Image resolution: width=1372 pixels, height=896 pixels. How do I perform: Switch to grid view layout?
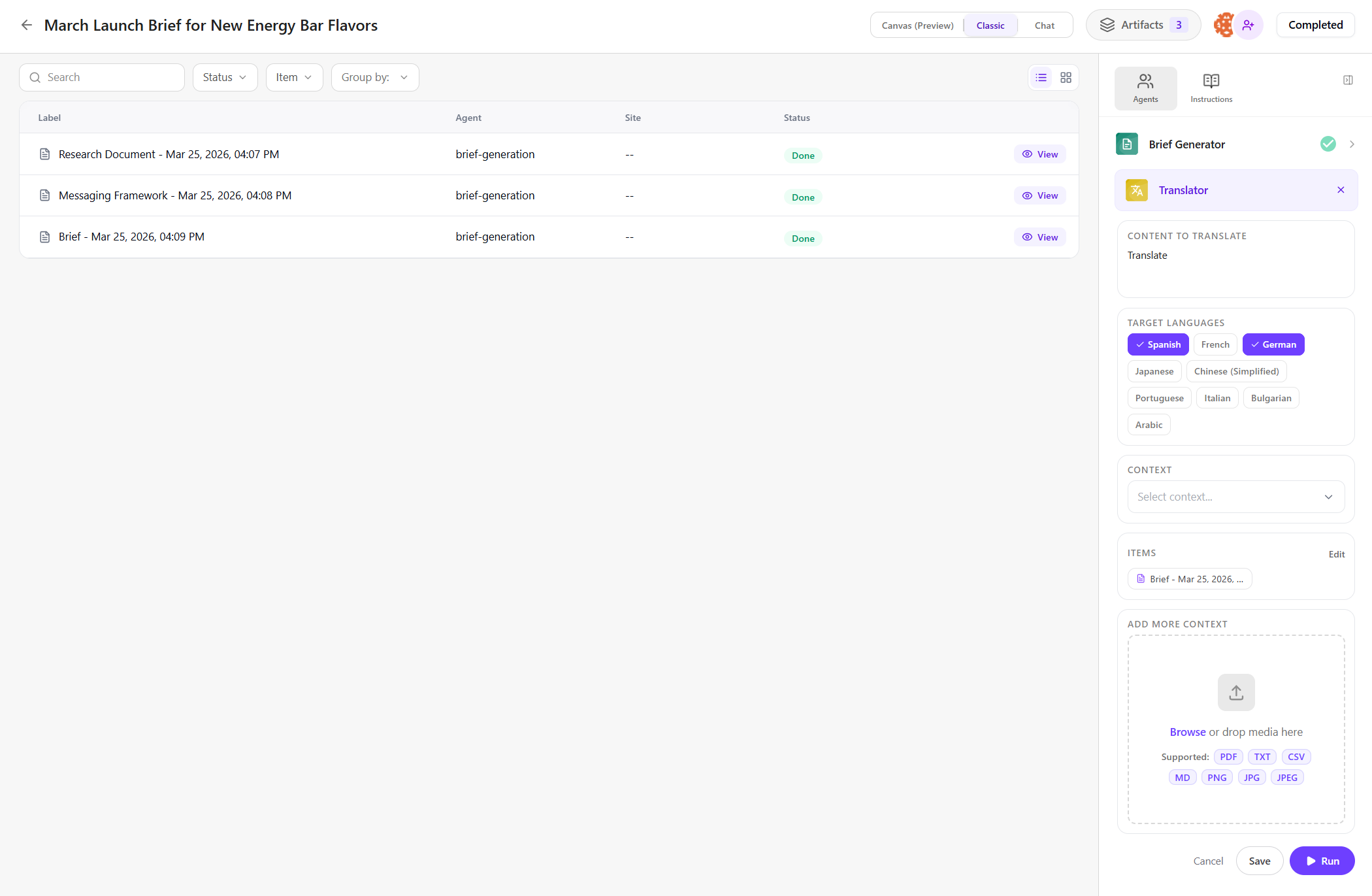1066,77
